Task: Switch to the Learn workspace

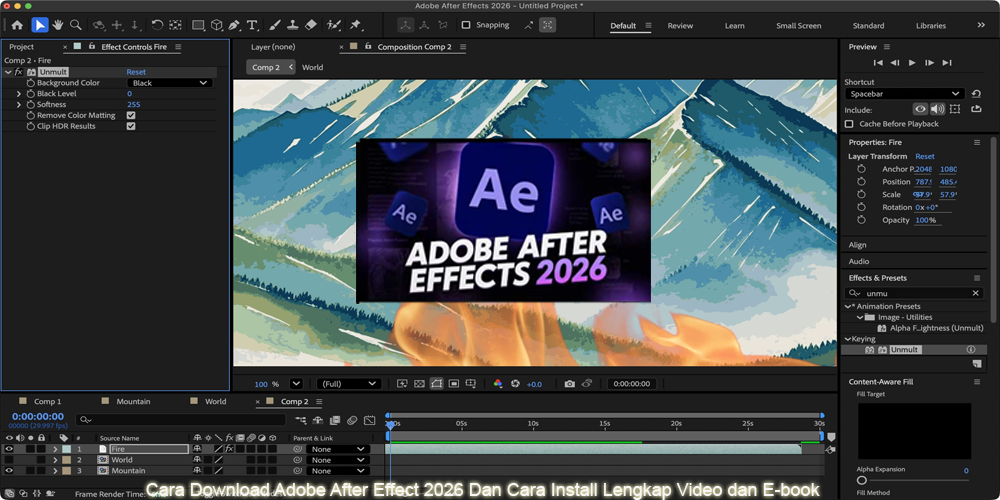Action: point(735,26)
